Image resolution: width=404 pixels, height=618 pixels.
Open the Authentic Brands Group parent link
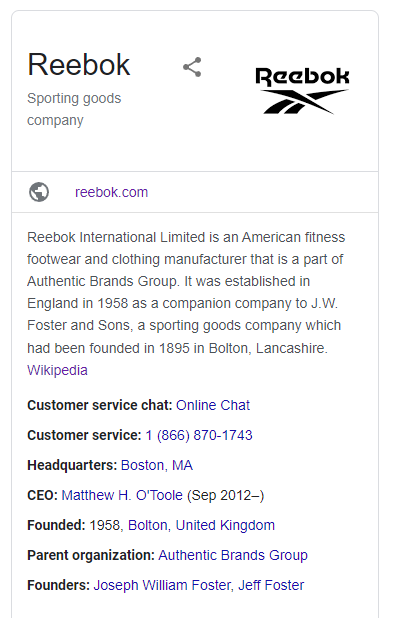233,555
